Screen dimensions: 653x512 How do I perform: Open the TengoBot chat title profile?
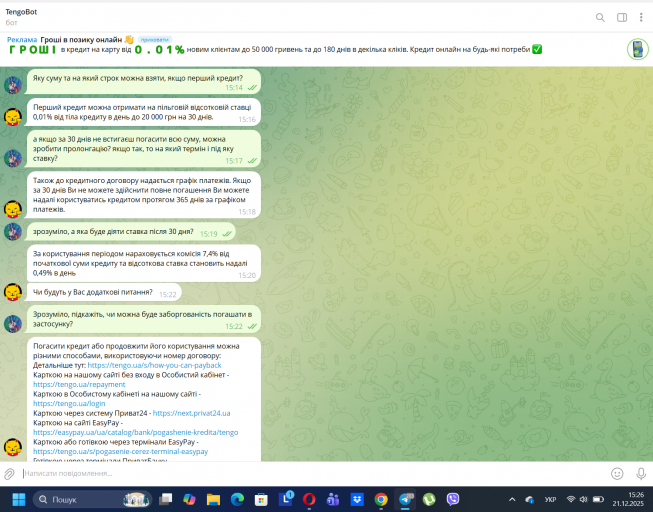21,12
